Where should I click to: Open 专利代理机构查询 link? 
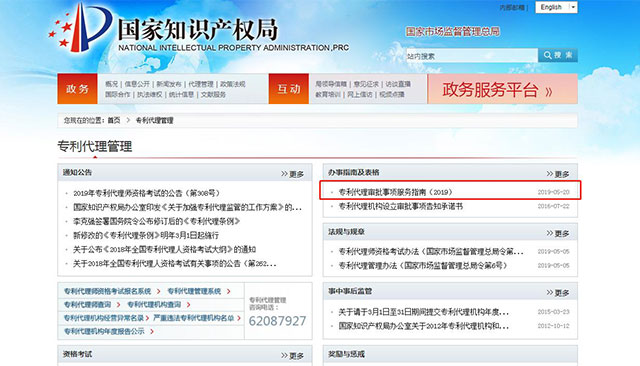click(x=154, y=304)
